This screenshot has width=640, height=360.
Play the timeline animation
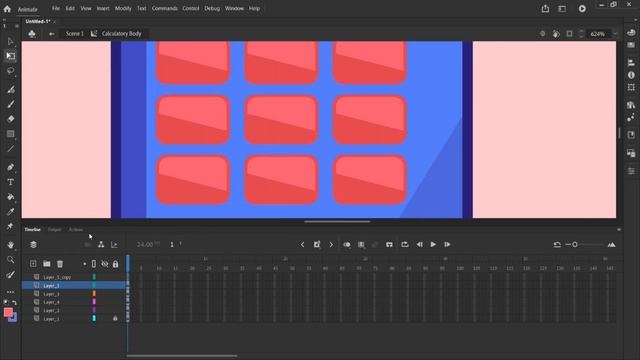point(433,244)
